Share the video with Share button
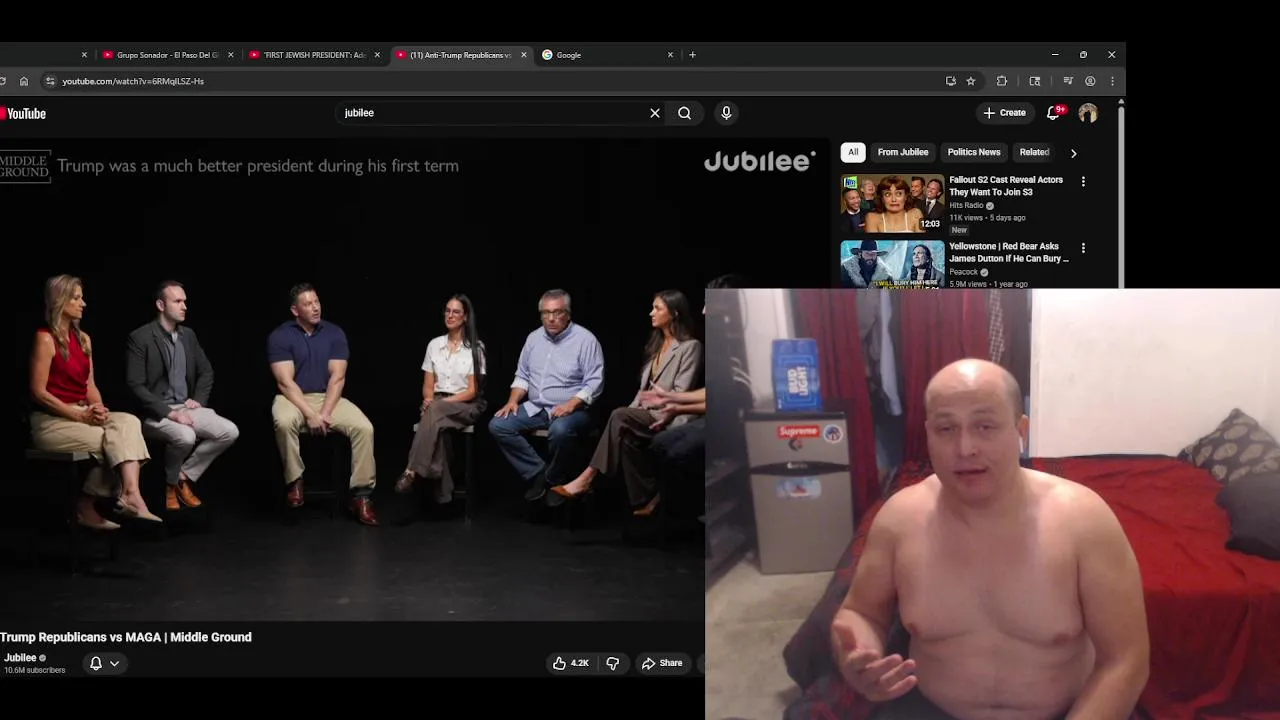The width and height of the screenshot is (1280, 720). (662, 663)
